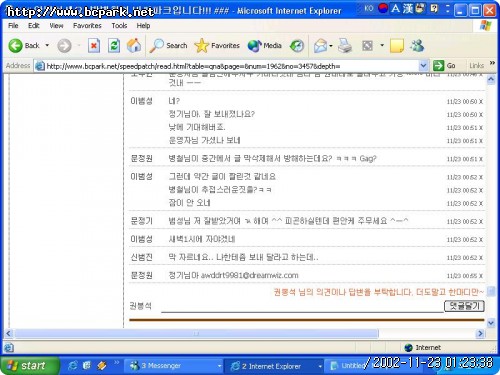Click the vertical scrollbar down arrow
The image size is (500, 375).
point(491,323)
